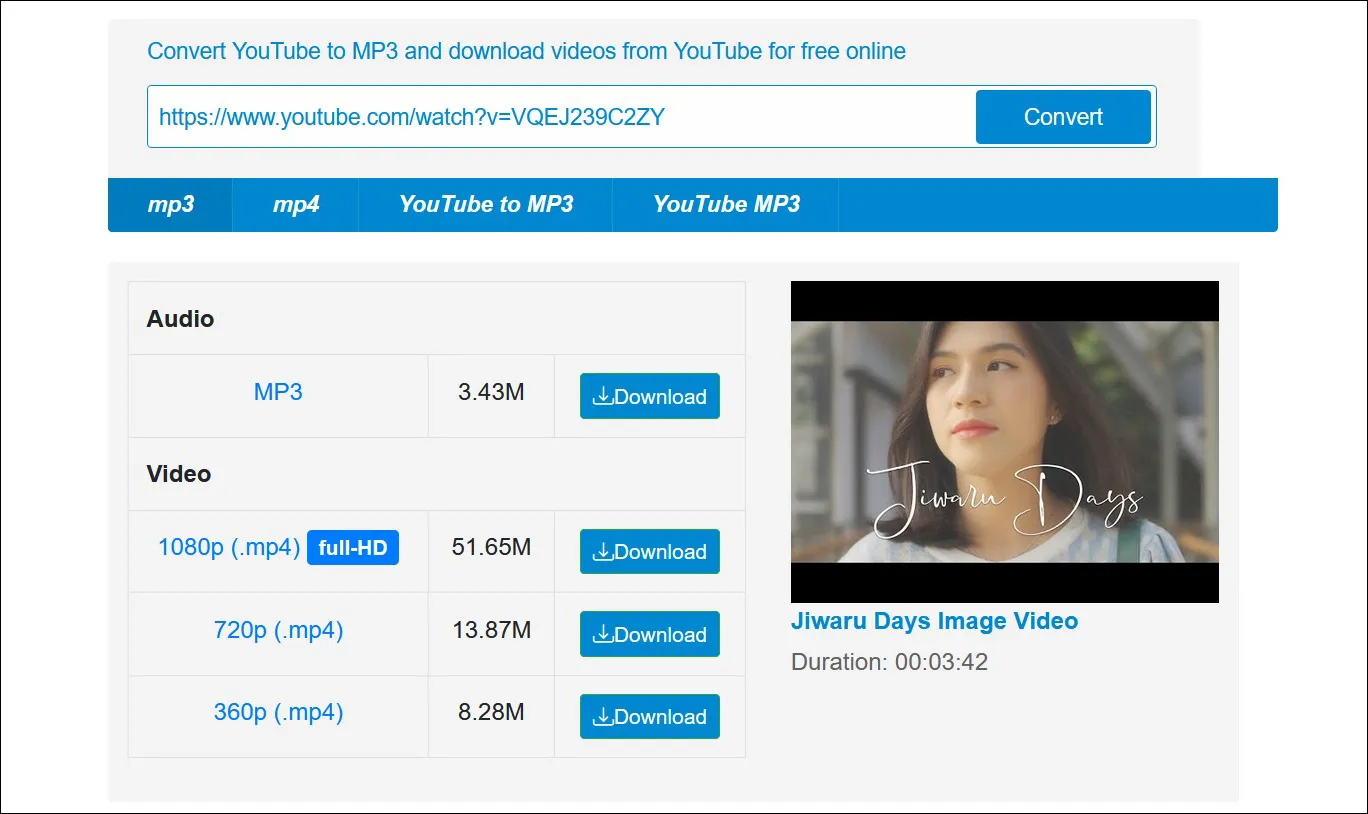
Task: Click the 51.65M file size cell
Action: [x=491, y=547]
